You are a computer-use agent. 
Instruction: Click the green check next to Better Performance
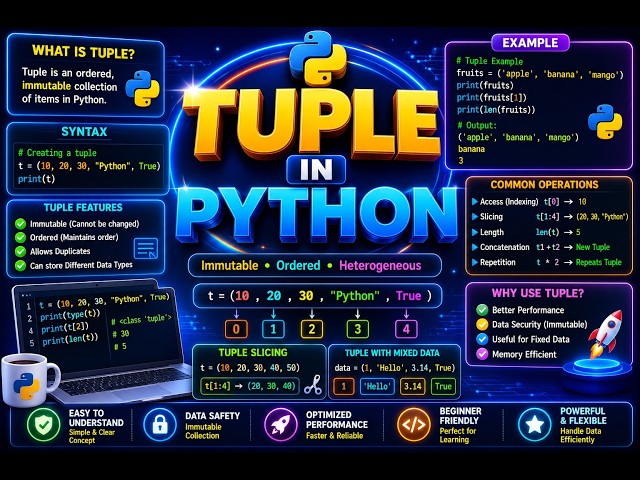[x=482, y=310]
